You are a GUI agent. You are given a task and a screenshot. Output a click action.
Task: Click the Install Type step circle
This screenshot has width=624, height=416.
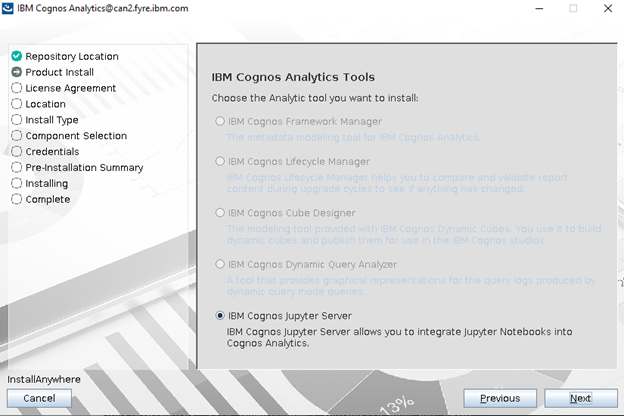click(x=16, y=119)
